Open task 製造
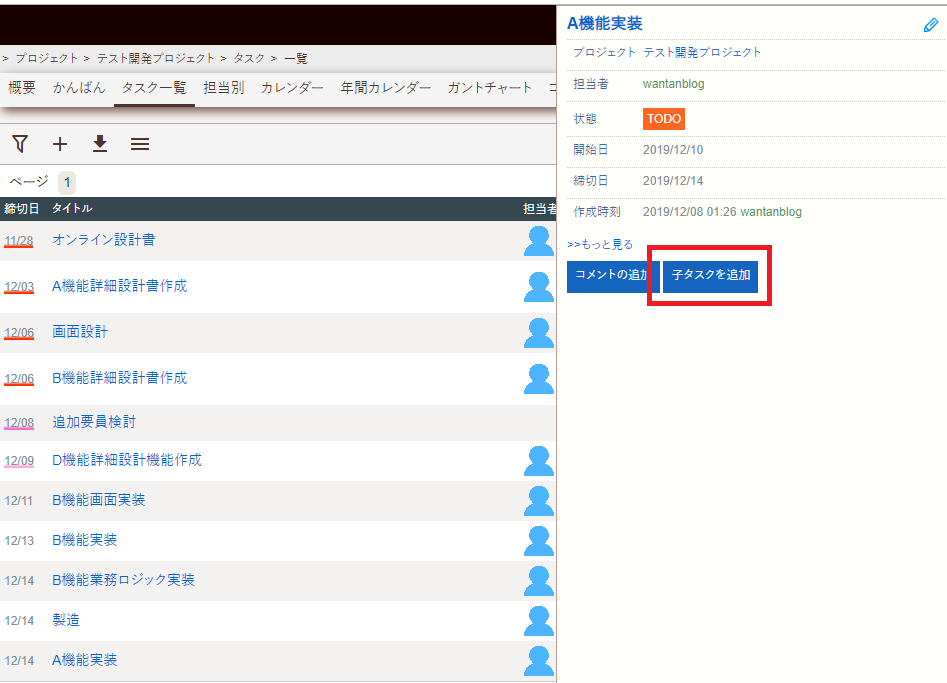This screenshot has width=947, height=683. (x=66, y=620)
